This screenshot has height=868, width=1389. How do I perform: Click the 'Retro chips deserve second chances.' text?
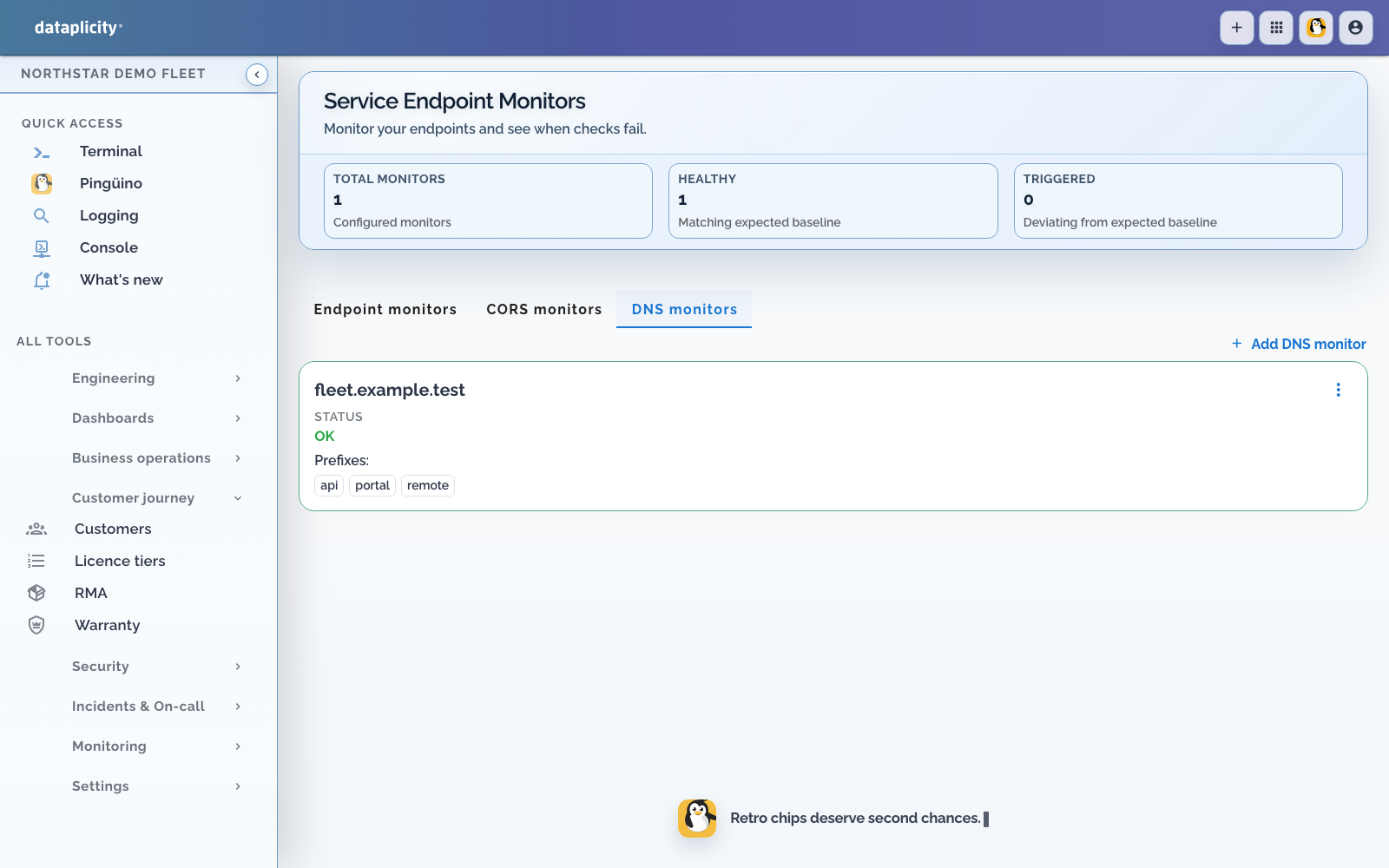pos(855,818)
